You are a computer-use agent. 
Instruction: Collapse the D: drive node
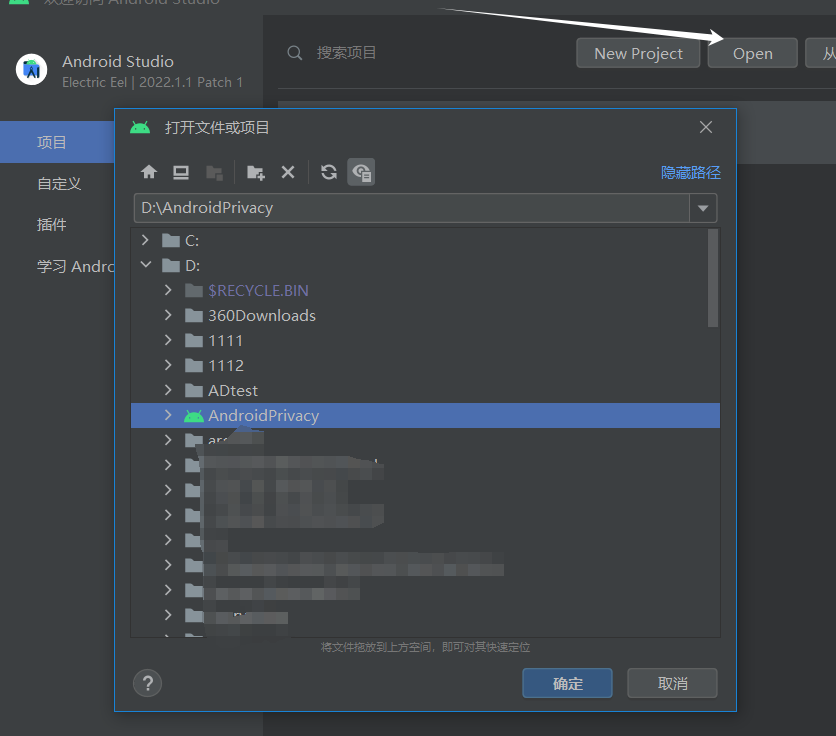click(146, 265)
